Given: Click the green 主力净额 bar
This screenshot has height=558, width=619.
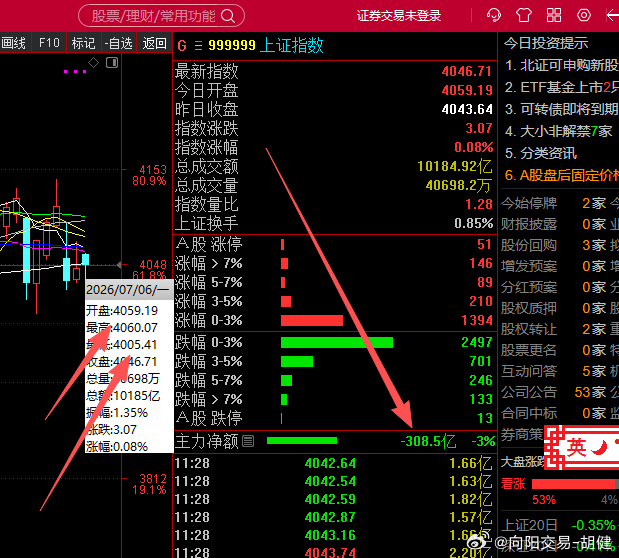Looking at the screenshot, I should tap(302, 441).
